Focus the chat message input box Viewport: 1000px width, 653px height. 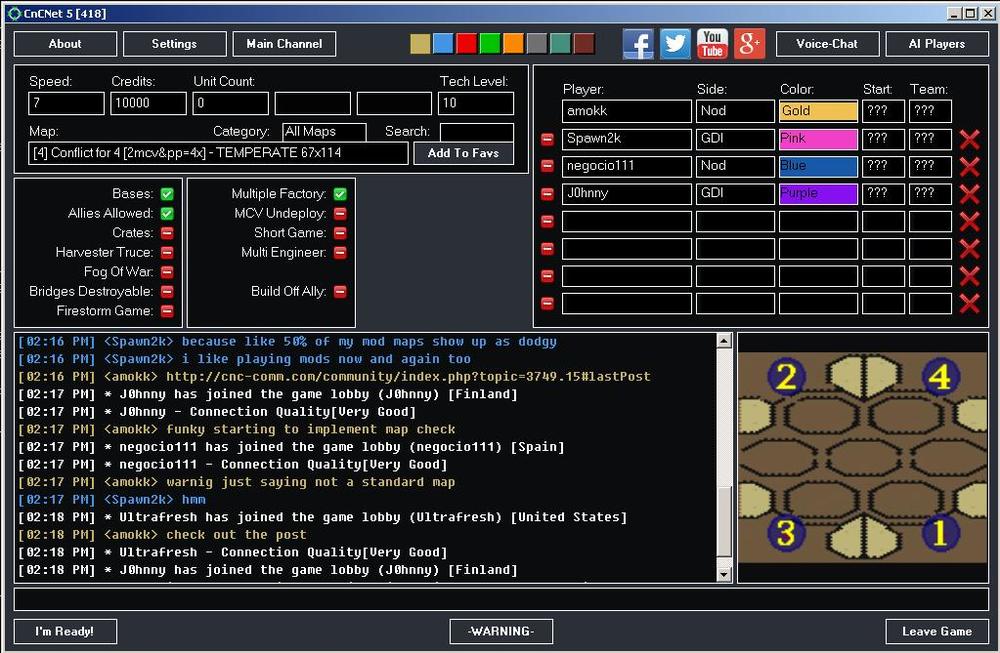tap(501, 599)
